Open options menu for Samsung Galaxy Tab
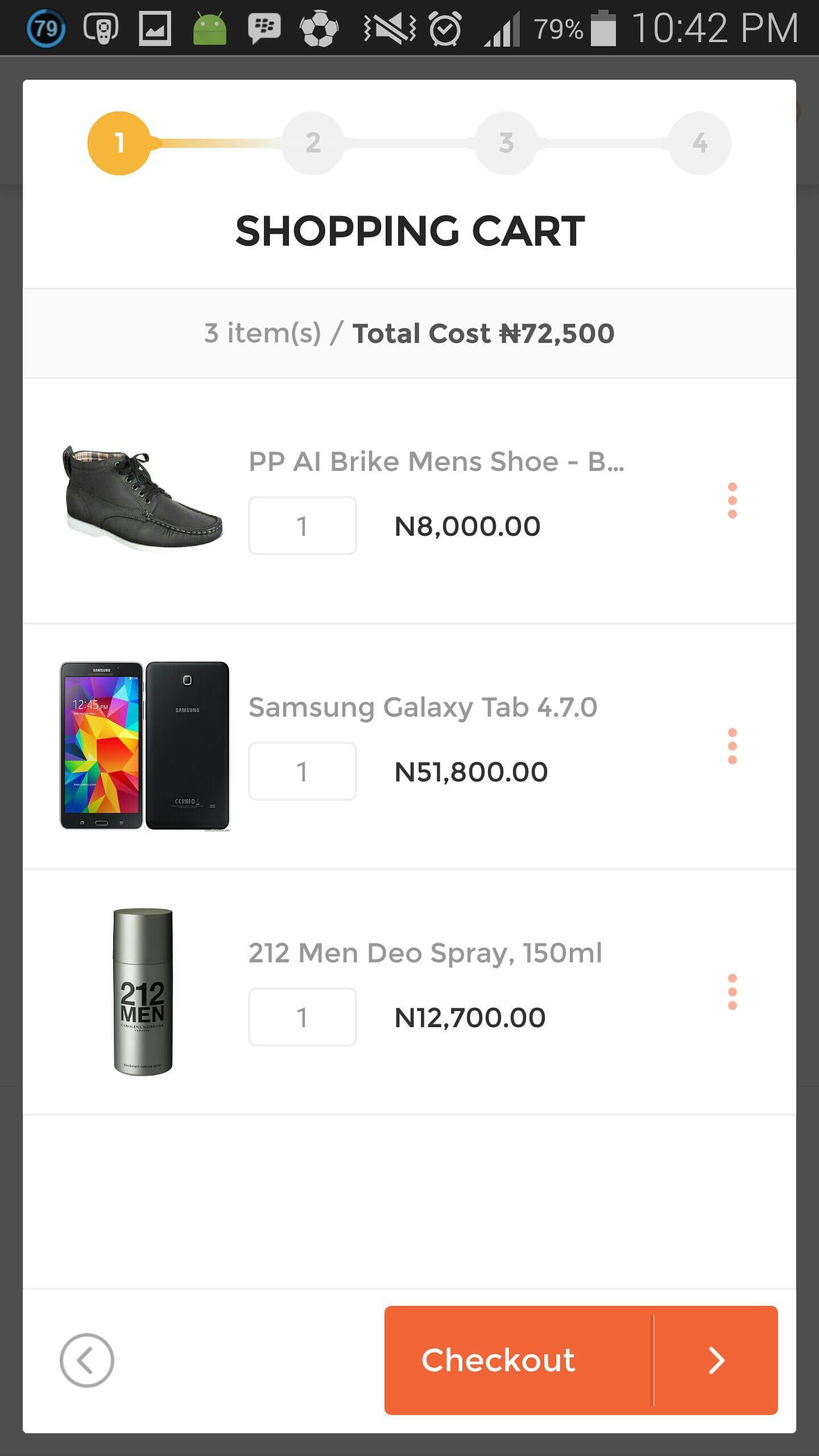 point(732,746)
